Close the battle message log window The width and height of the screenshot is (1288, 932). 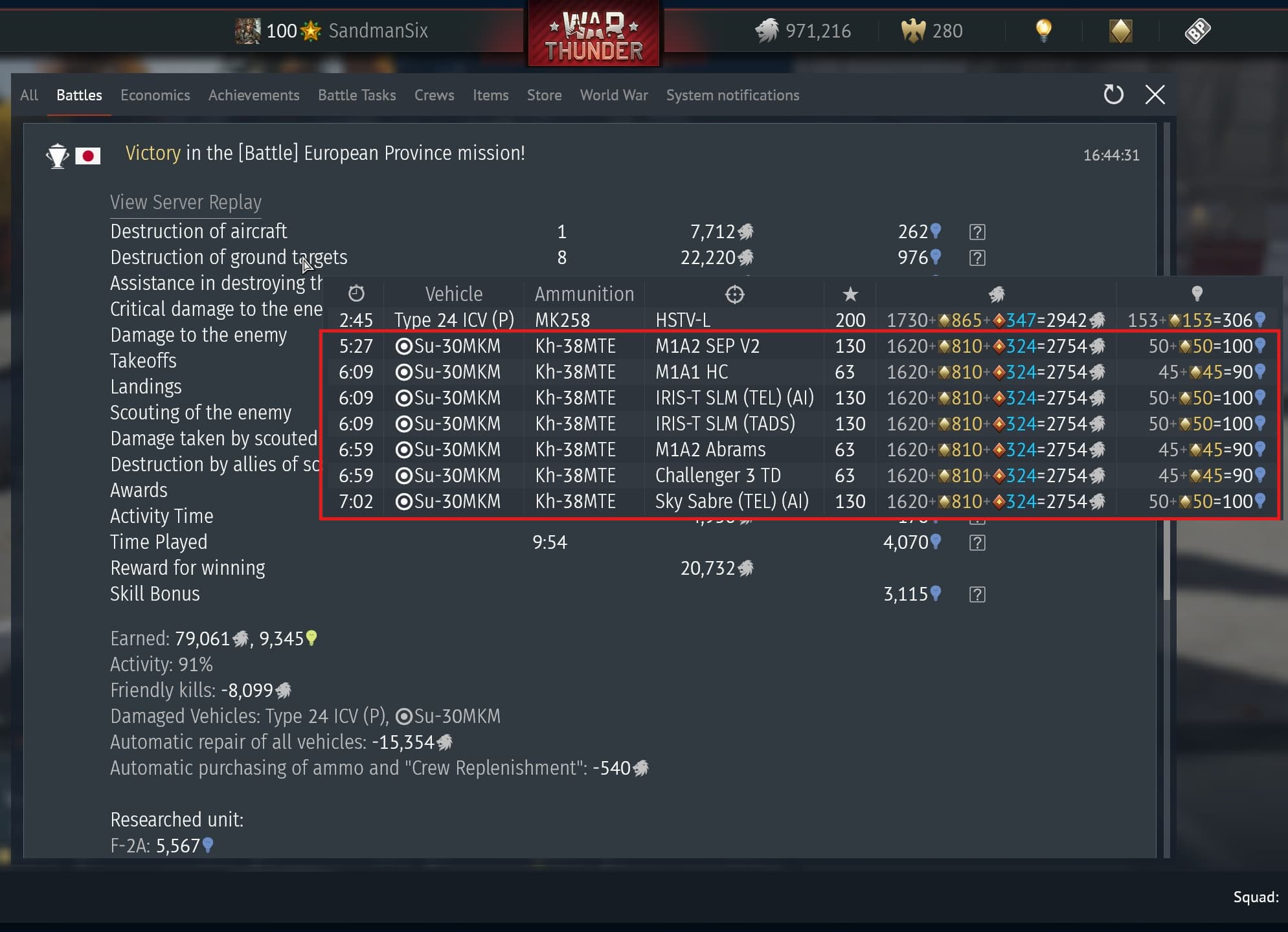click(1155, 94)
